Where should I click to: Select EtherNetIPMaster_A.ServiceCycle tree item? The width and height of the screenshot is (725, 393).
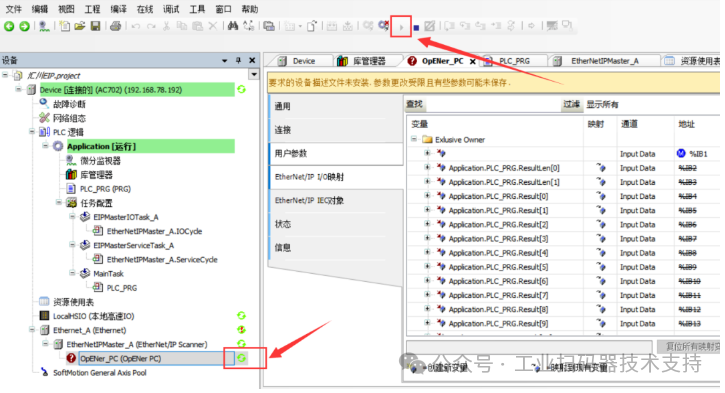[162, 259]
